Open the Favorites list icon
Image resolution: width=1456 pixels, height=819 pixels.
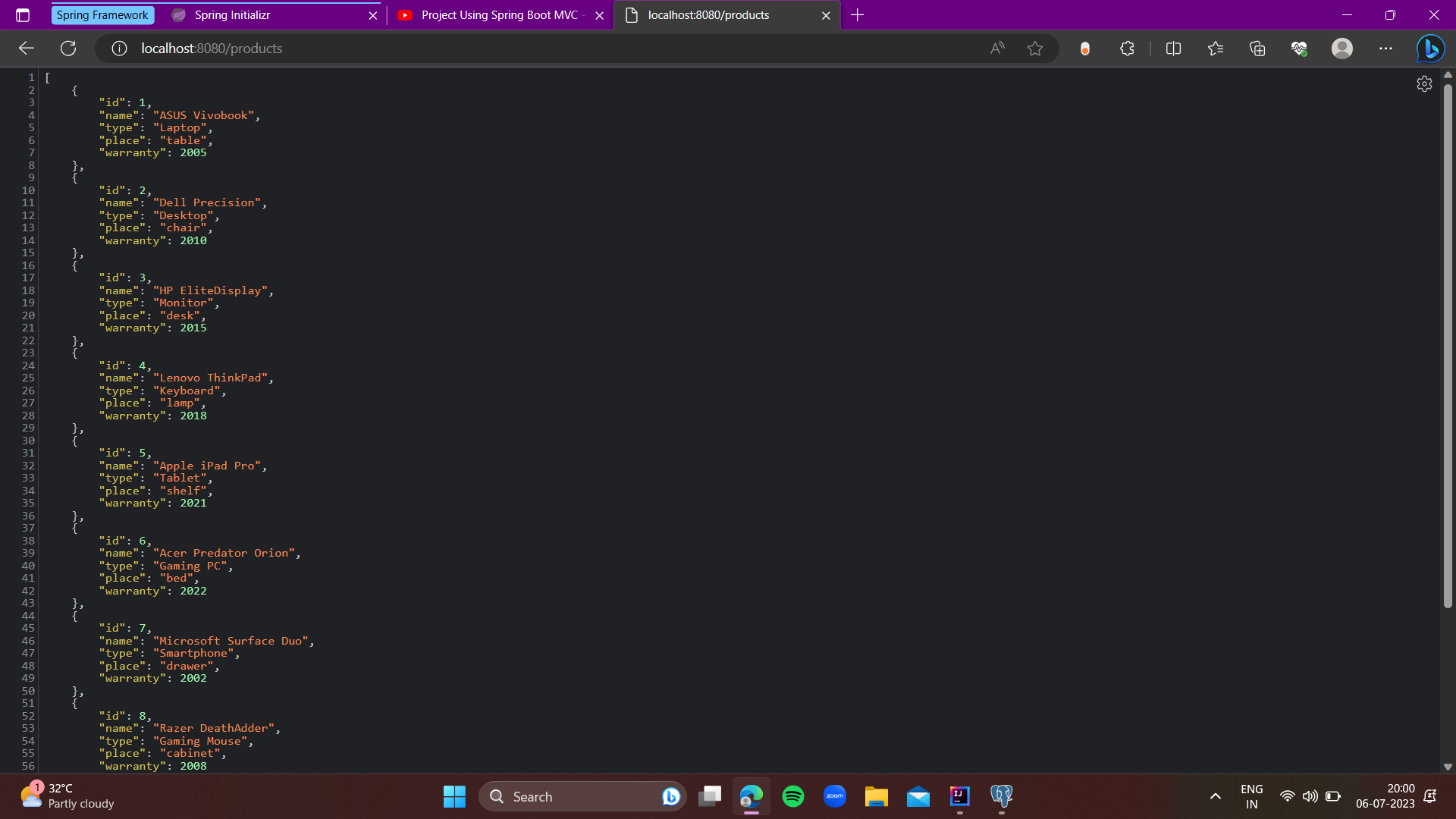(x=1215, y=48)
